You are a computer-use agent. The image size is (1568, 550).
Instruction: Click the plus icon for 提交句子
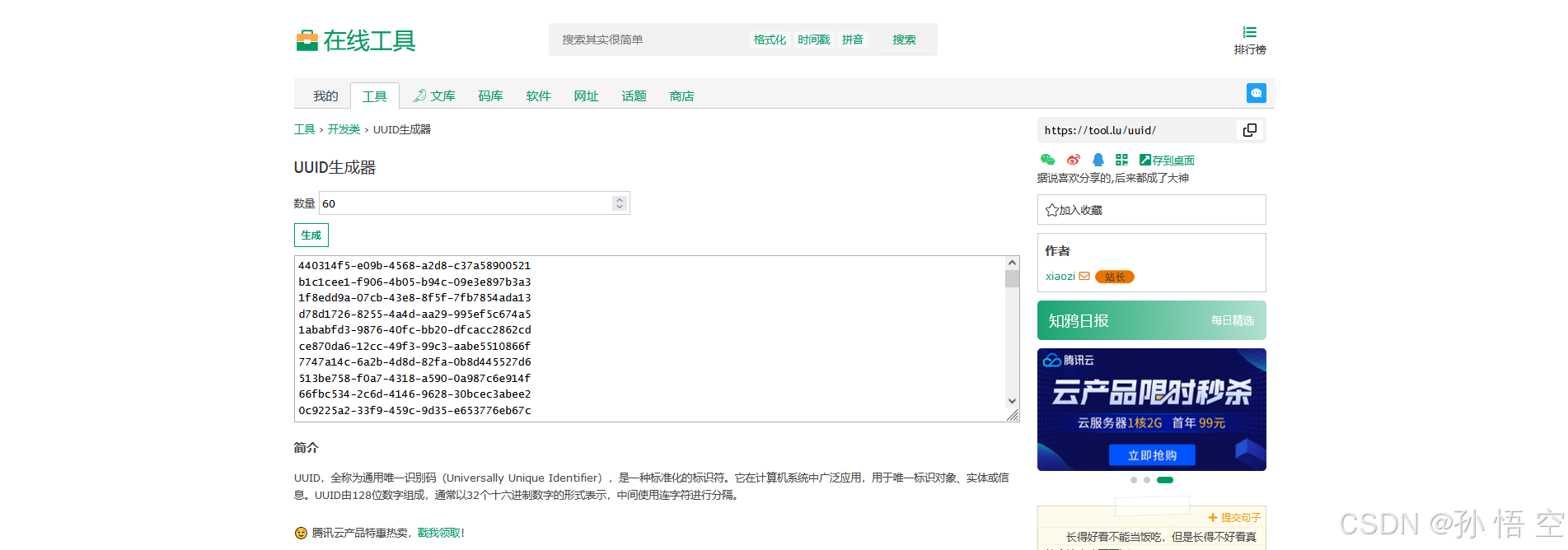pyautogui.click(x=1213, y=518)
